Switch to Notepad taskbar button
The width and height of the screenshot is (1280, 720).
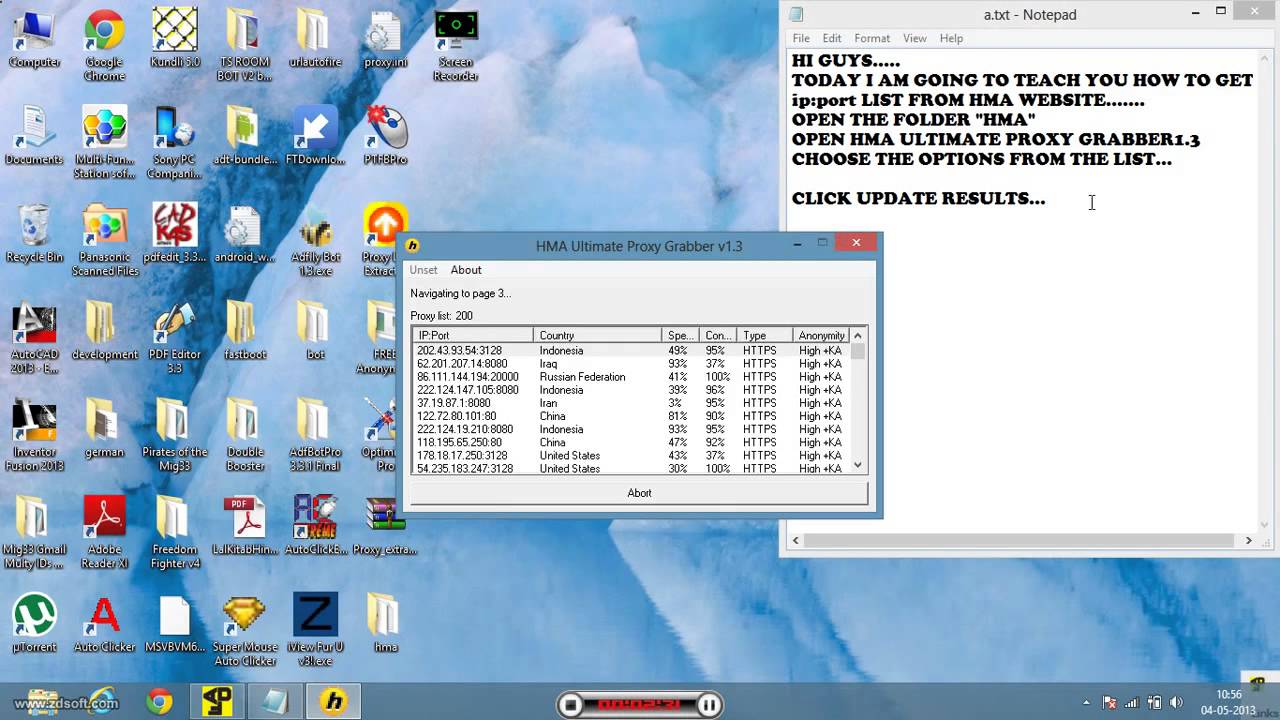coord(275,702)
